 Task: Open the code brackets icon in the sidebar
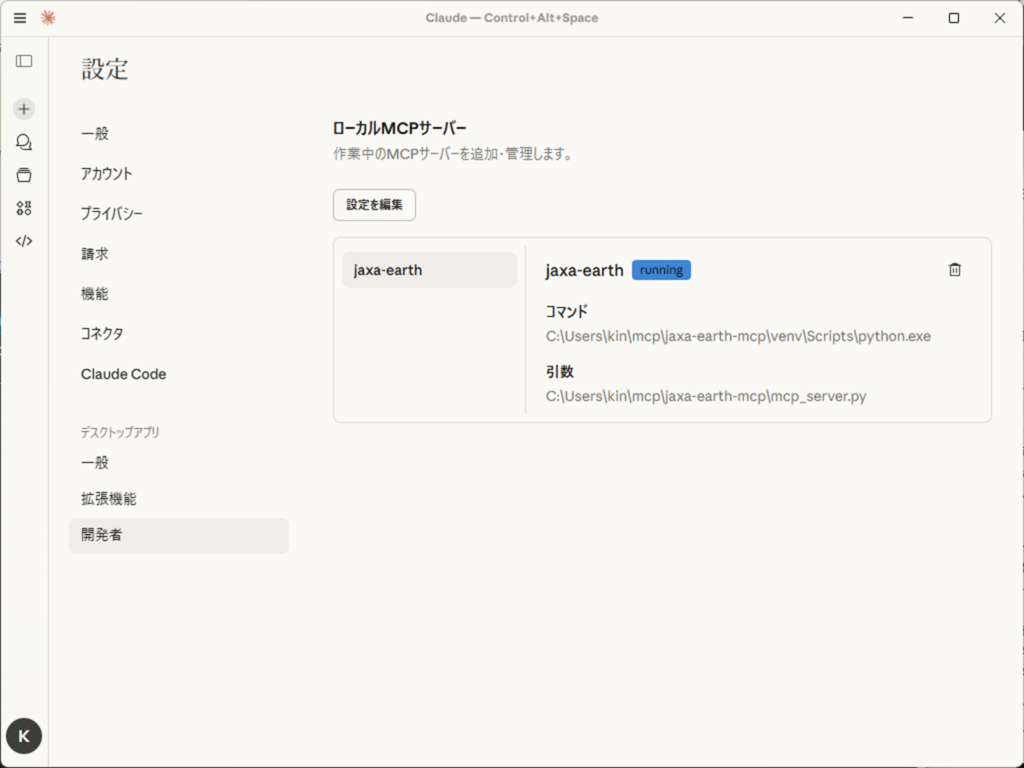[x=24, y=241]
